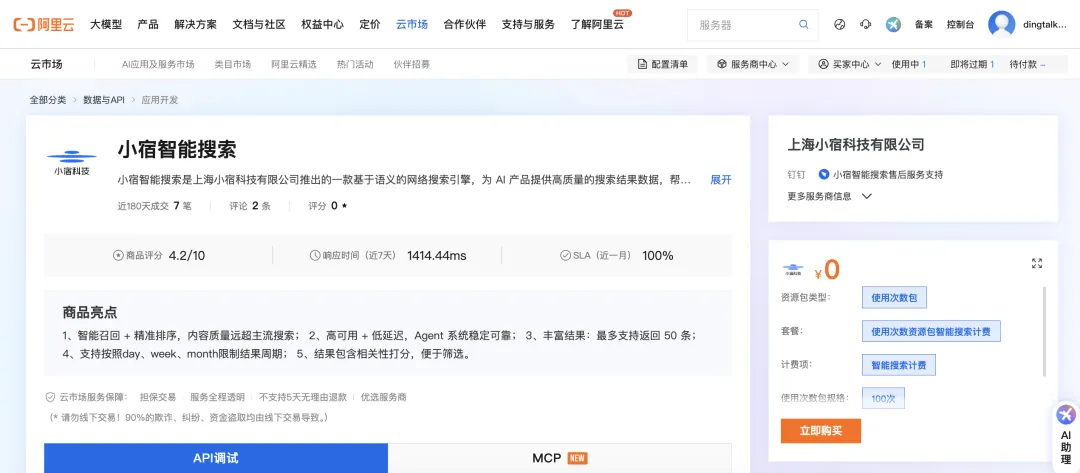Click the small logo beside ¥0 price
Screen dimensions: 1080x473
[x=793, y=270]
